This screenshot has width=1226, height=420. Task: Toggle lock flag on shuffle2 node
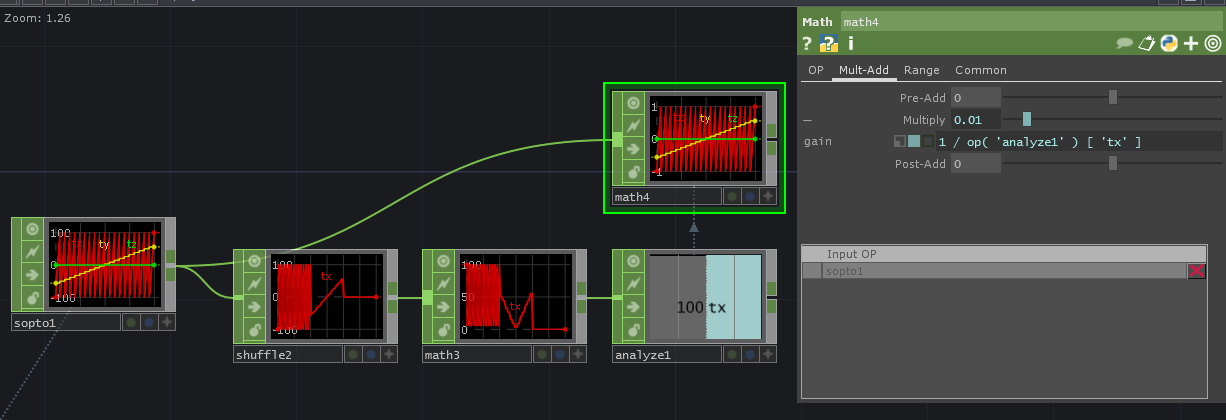tap(255, 330)
